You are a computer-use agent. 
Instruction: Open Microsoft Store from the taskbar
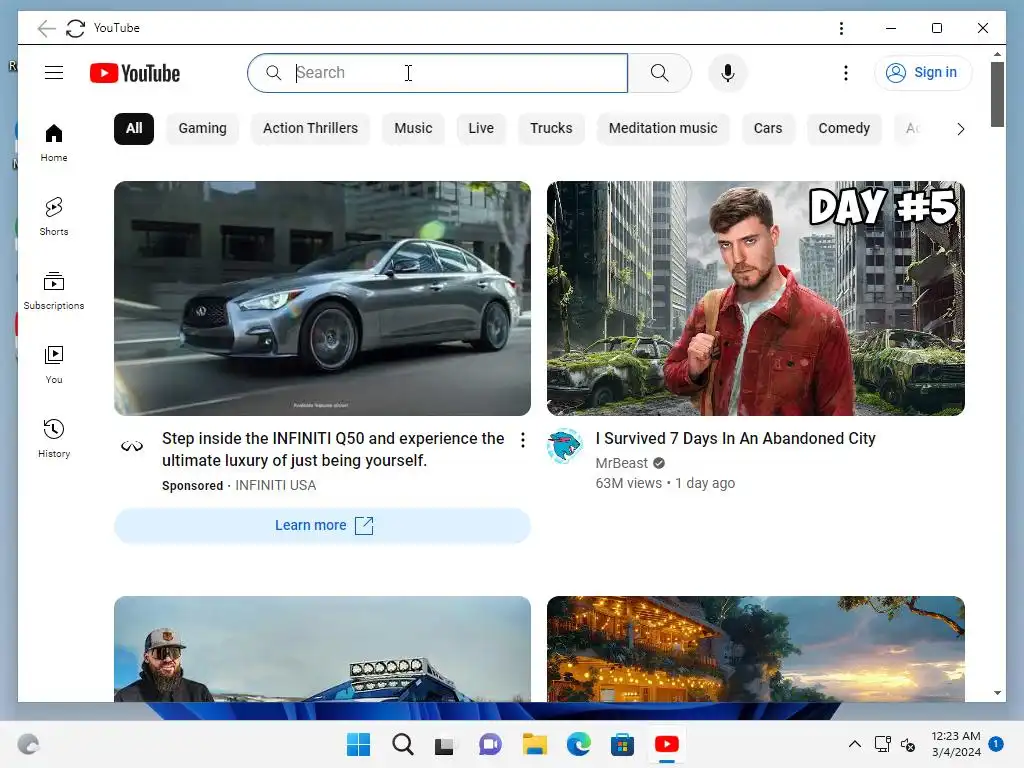click(622, 744)
